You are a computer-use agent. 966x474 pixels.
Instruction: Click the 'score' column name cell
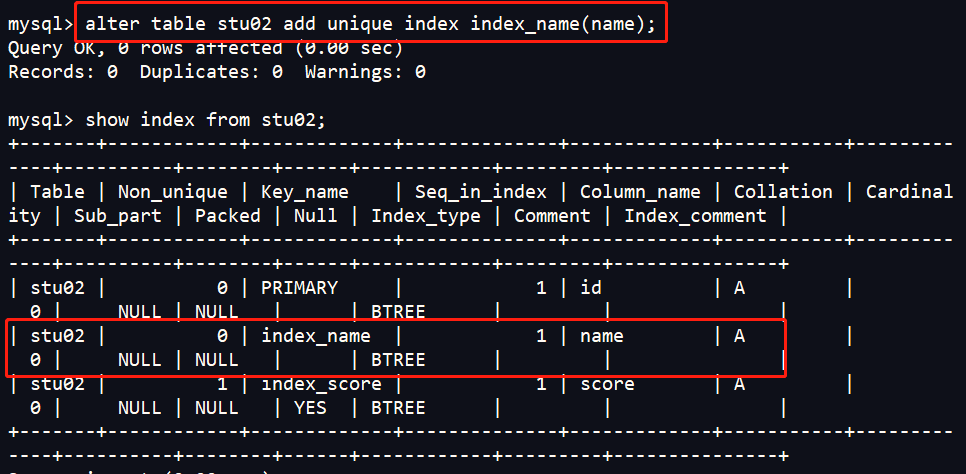pos(607,384)
